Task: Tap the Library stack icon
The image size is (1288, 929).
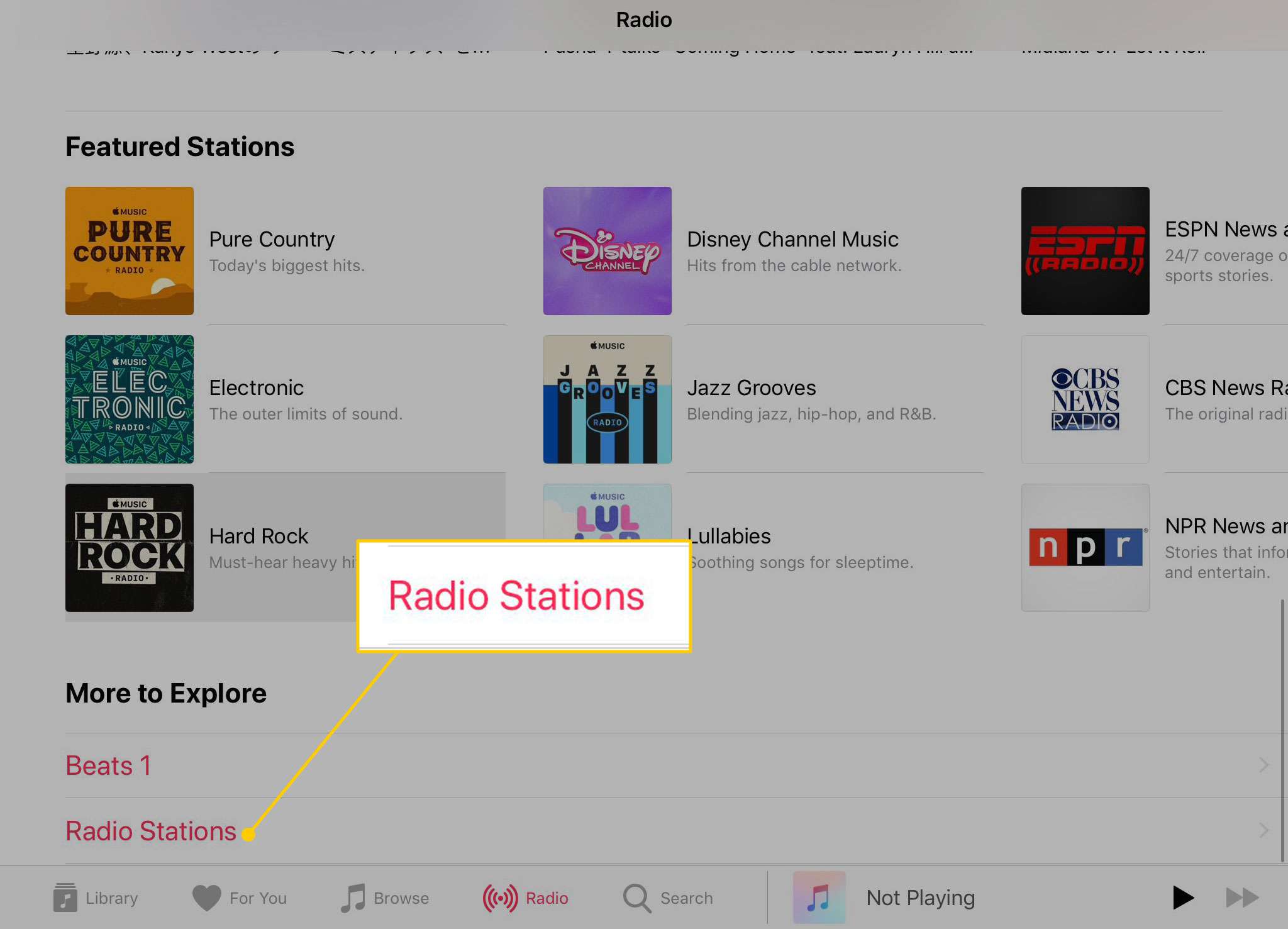Action: [x=65, y=897]
